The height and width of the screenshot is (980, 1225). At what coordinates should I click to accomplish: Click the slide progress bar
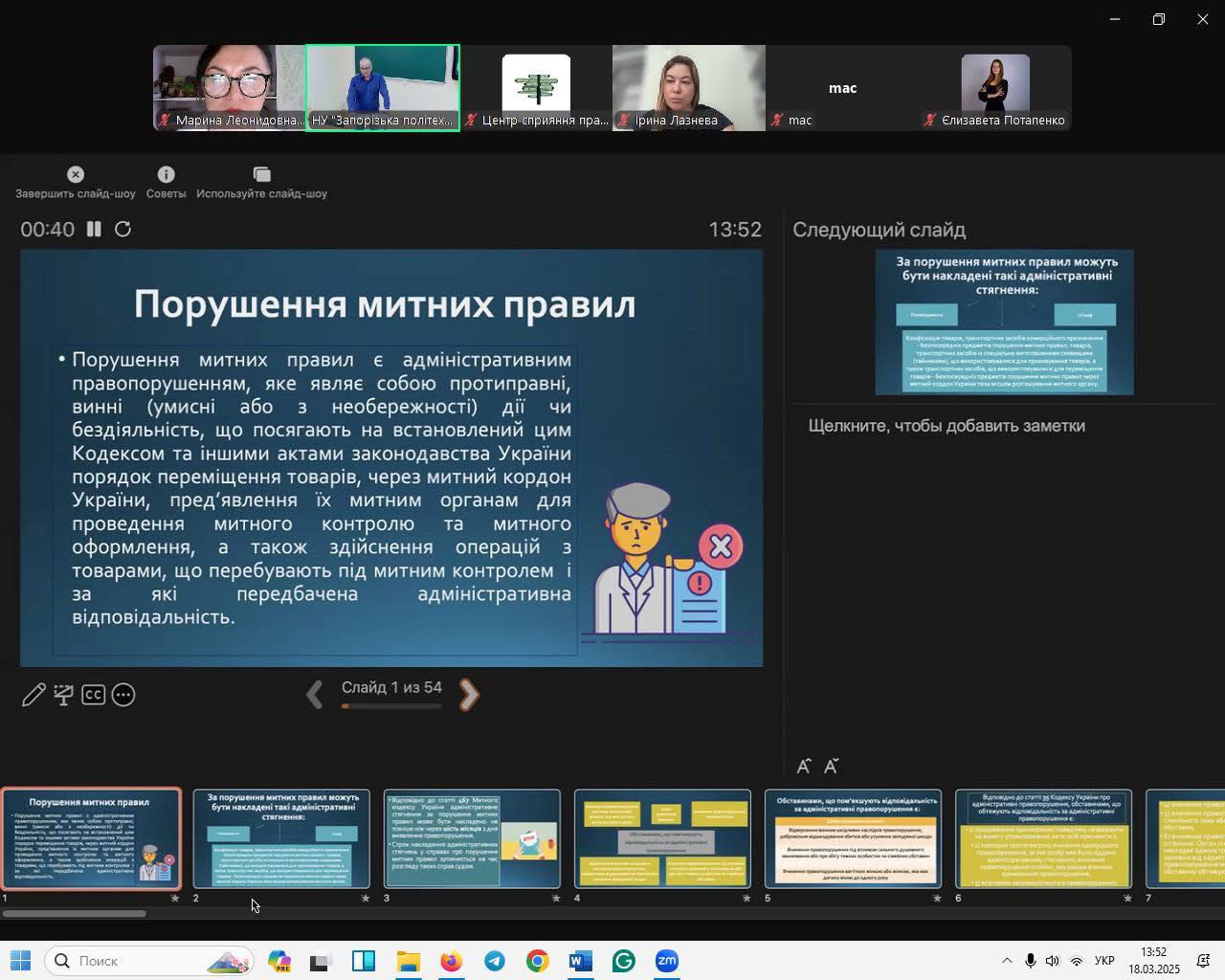pyautogui.click(x=391, y=706)
